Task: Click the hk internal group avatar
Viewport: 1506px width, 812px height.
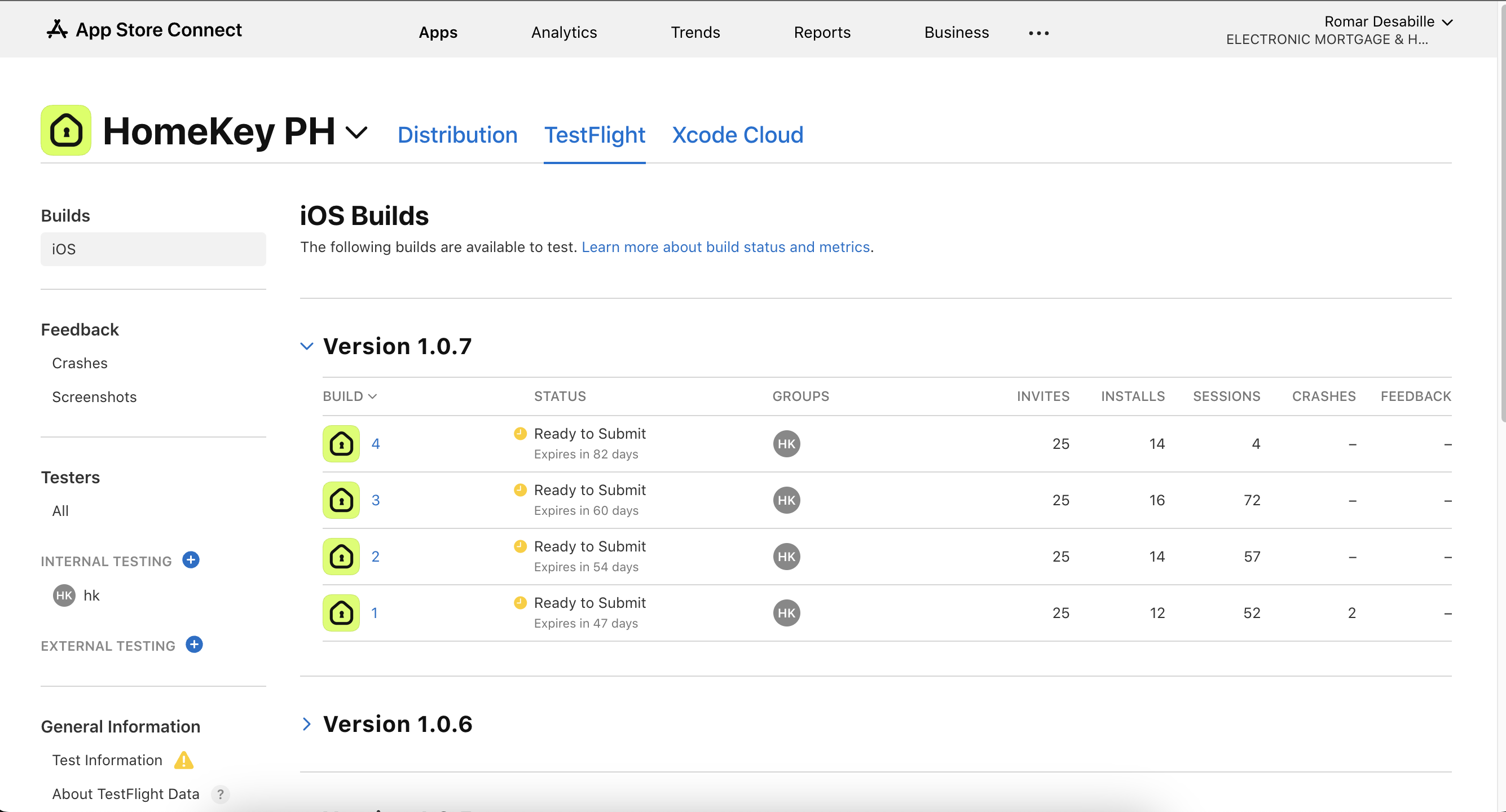Action: tap(64, 595)
